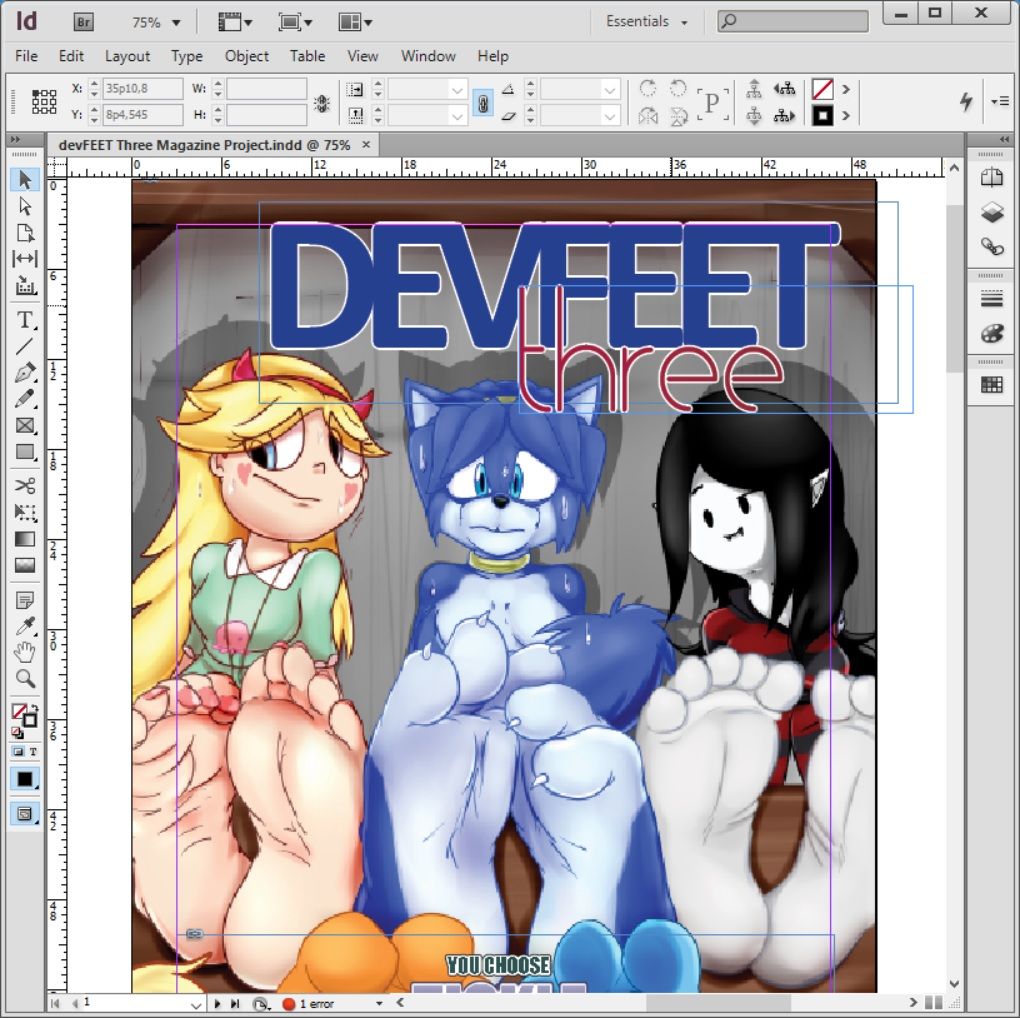1020x1018 pixels.
Task: Open the Color panel
Action: pos(992,334)
